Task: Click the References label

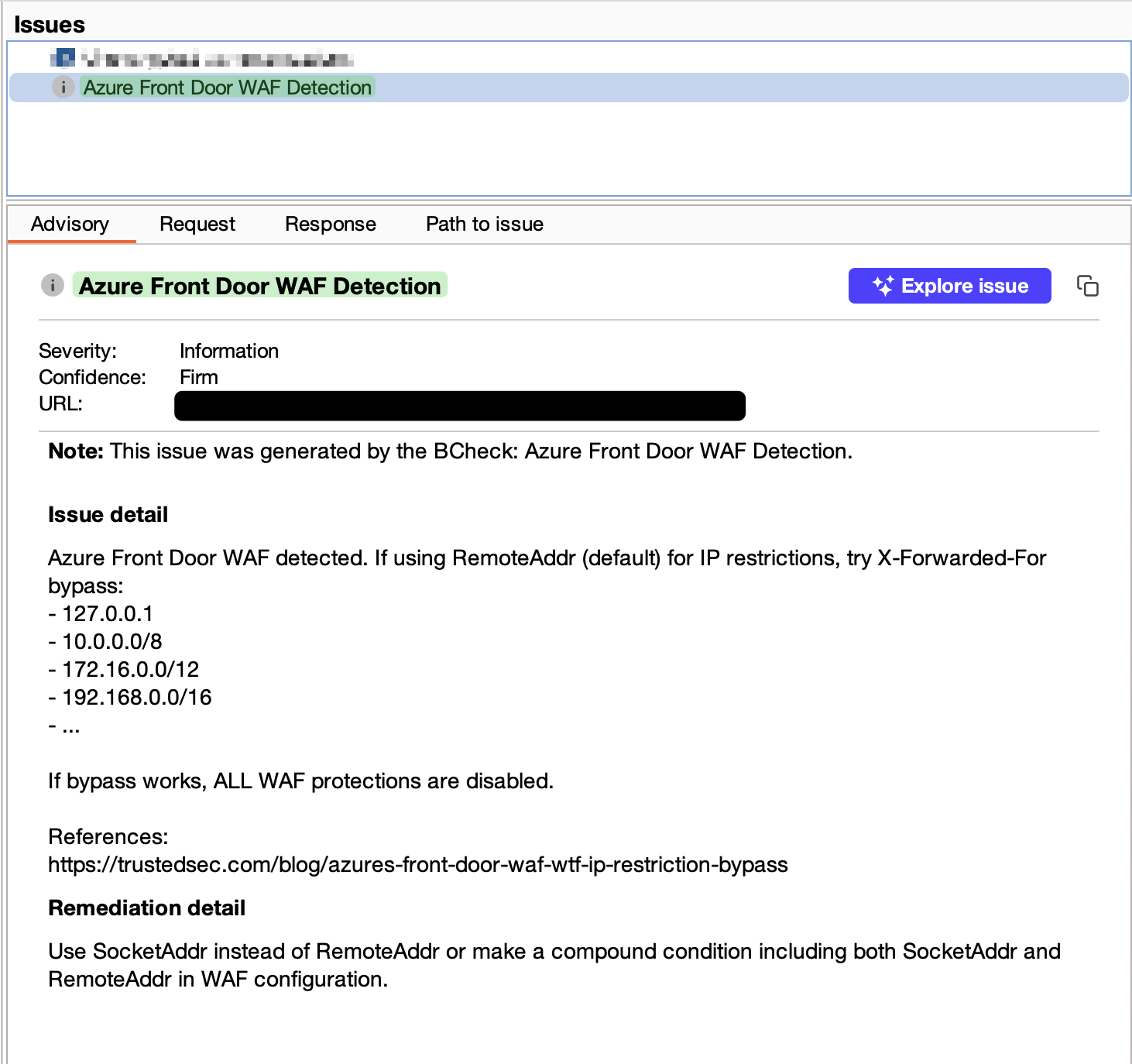Action: (108, 837)
